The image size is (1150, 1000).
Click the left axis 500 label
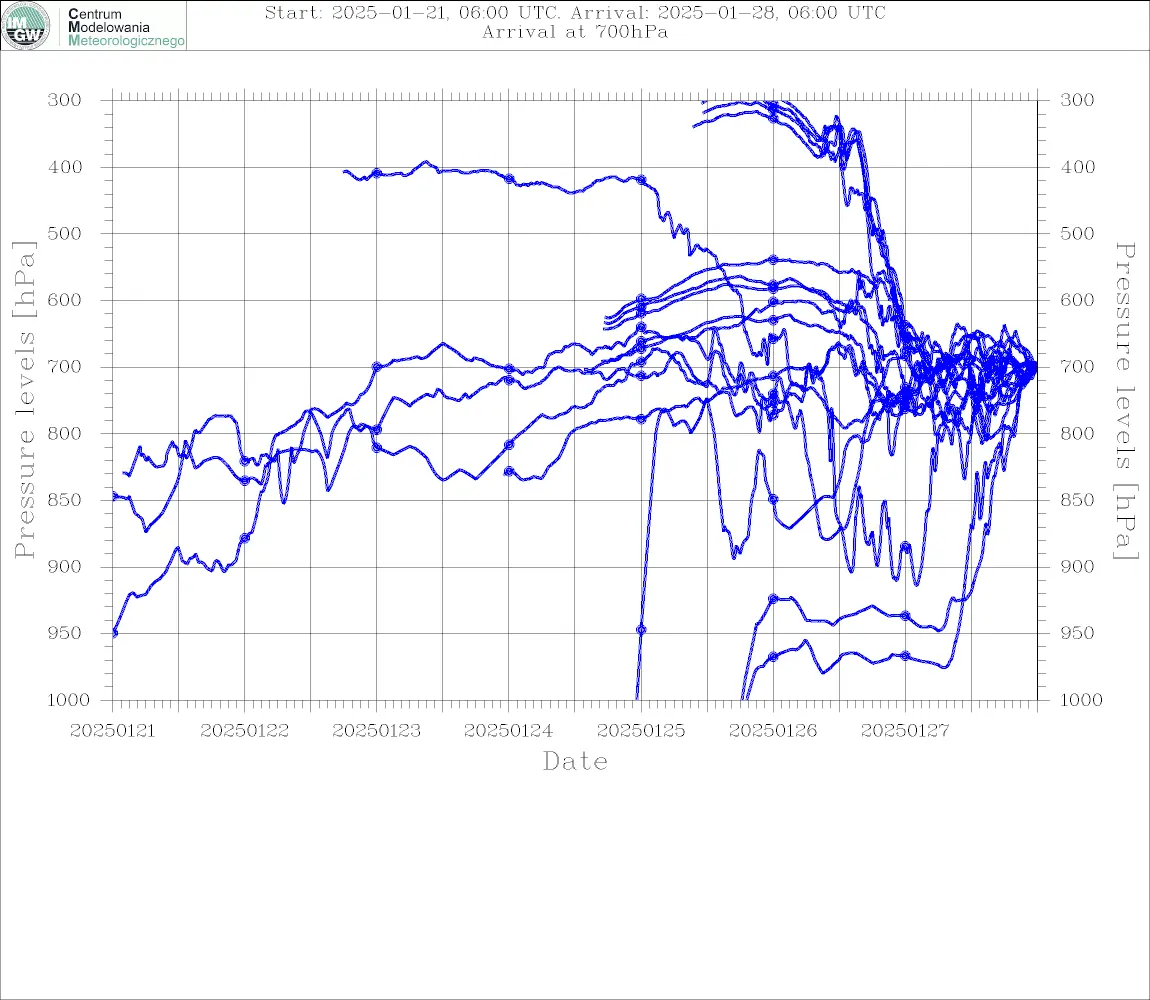click(x=65, y=233)
